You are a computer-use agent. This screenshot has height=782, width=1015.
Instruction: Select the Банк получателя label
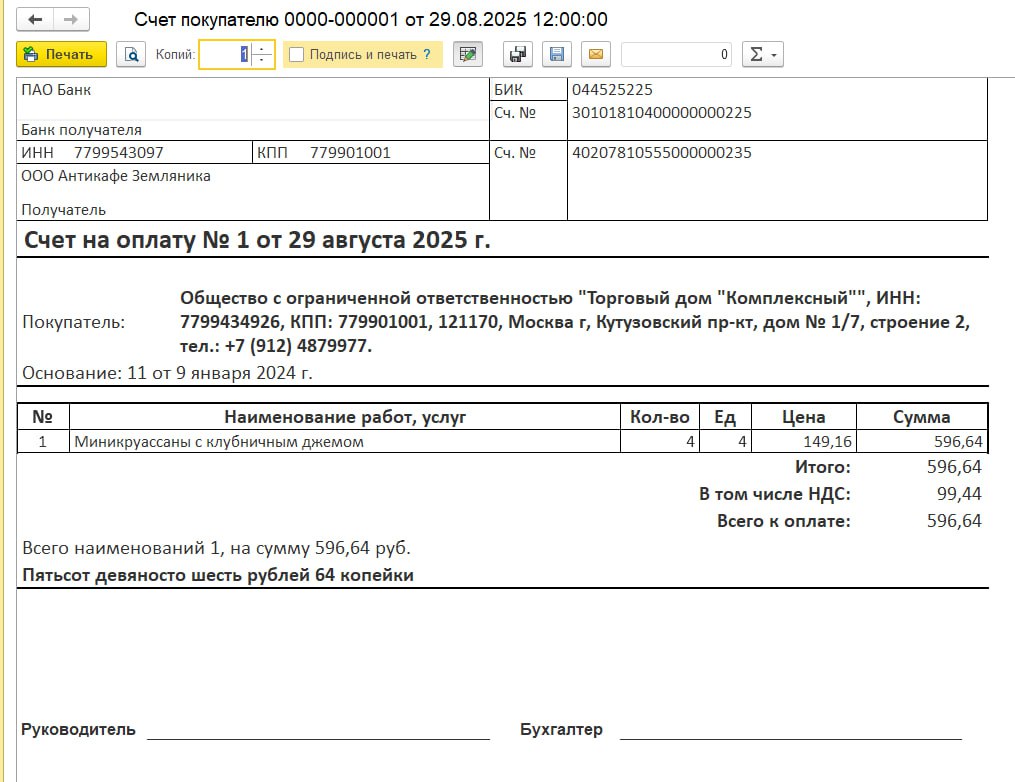point(82,130)
